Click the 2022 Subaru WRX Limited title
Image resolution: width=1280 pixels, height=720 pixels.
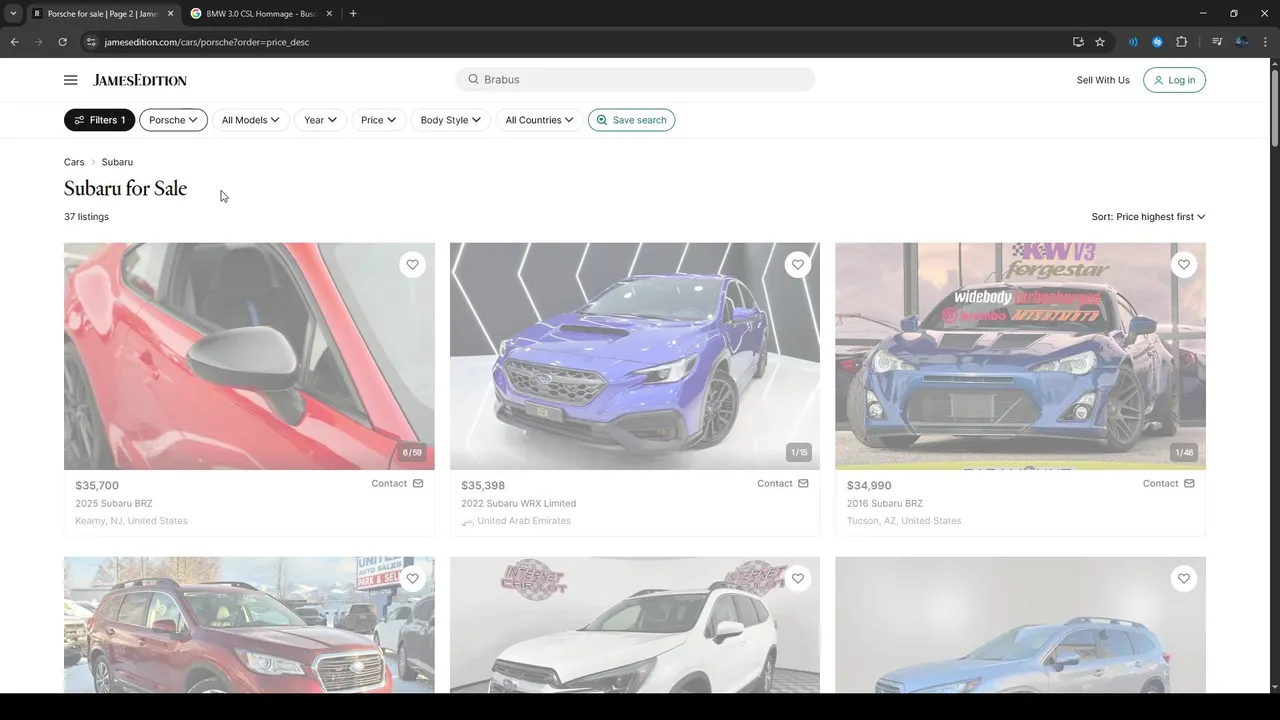[518, 504]
